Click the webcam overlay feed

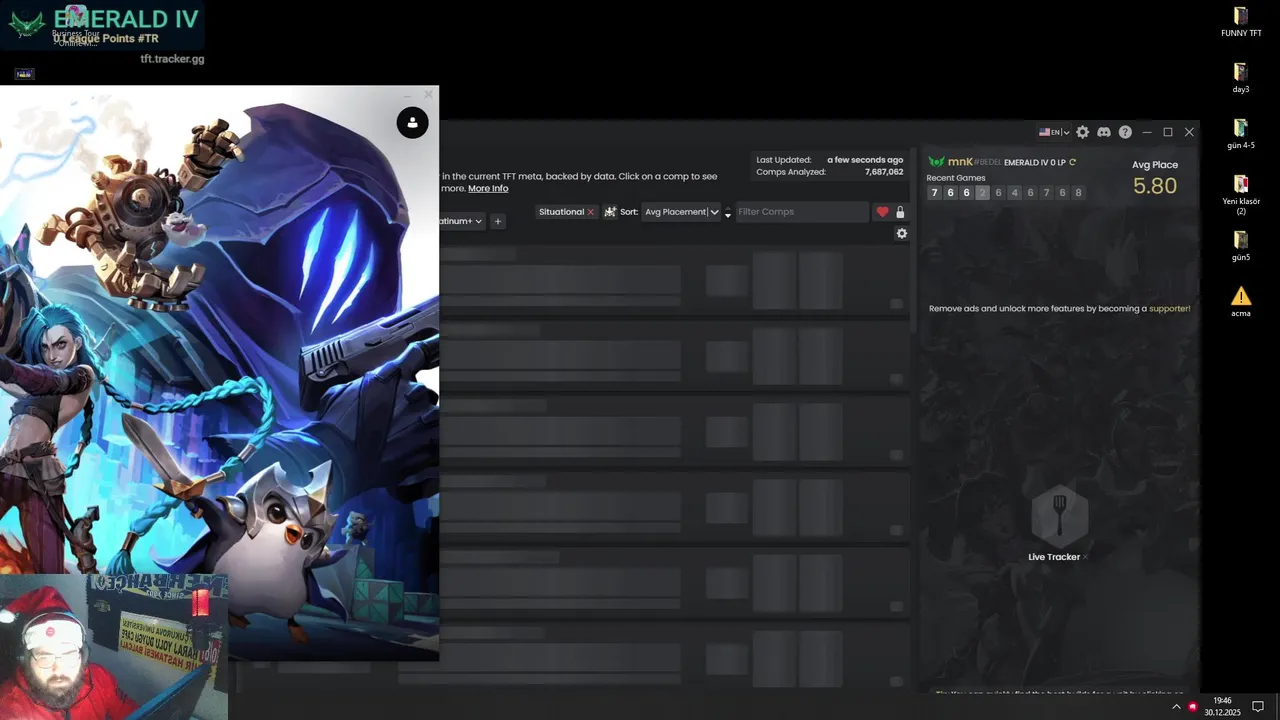[114, 646]
